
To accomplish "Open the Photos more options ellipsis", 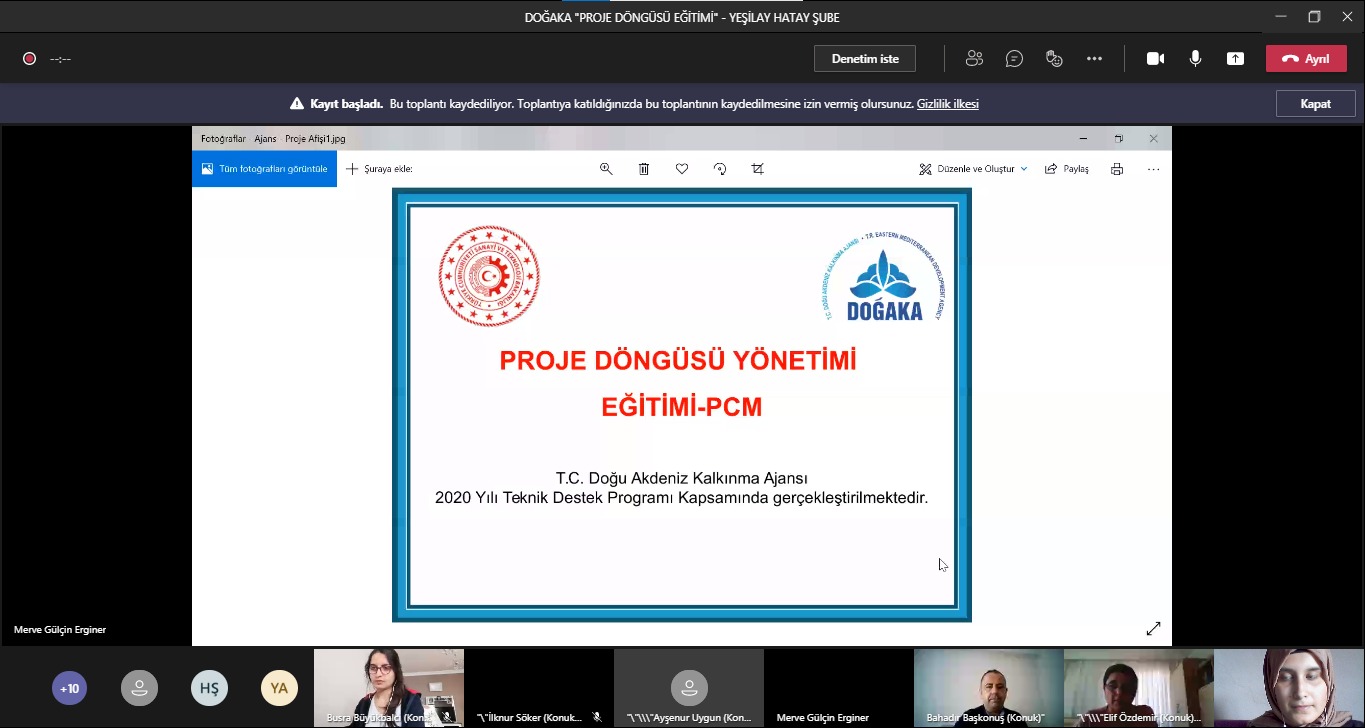I will tap(1153, 169).
